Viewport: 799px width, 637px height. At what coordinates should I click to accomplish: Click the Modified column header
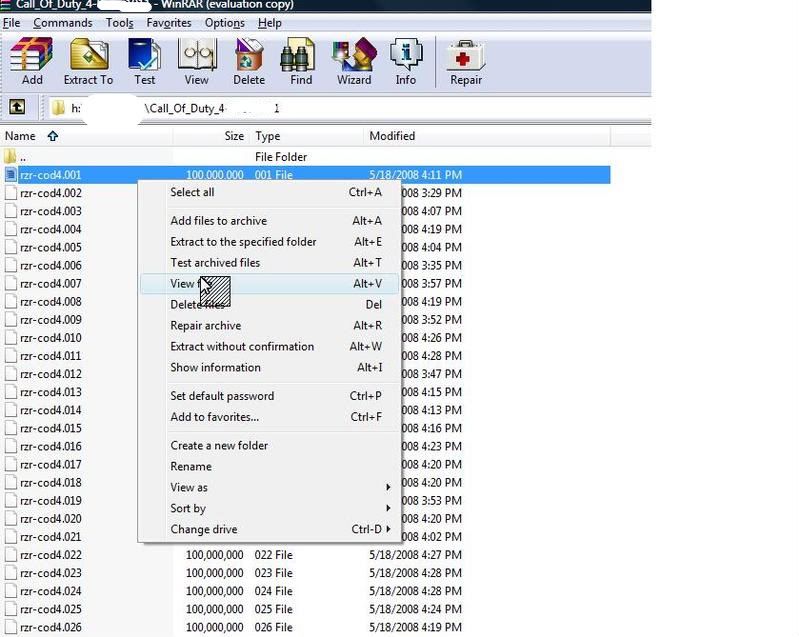[x=392, y=136]
